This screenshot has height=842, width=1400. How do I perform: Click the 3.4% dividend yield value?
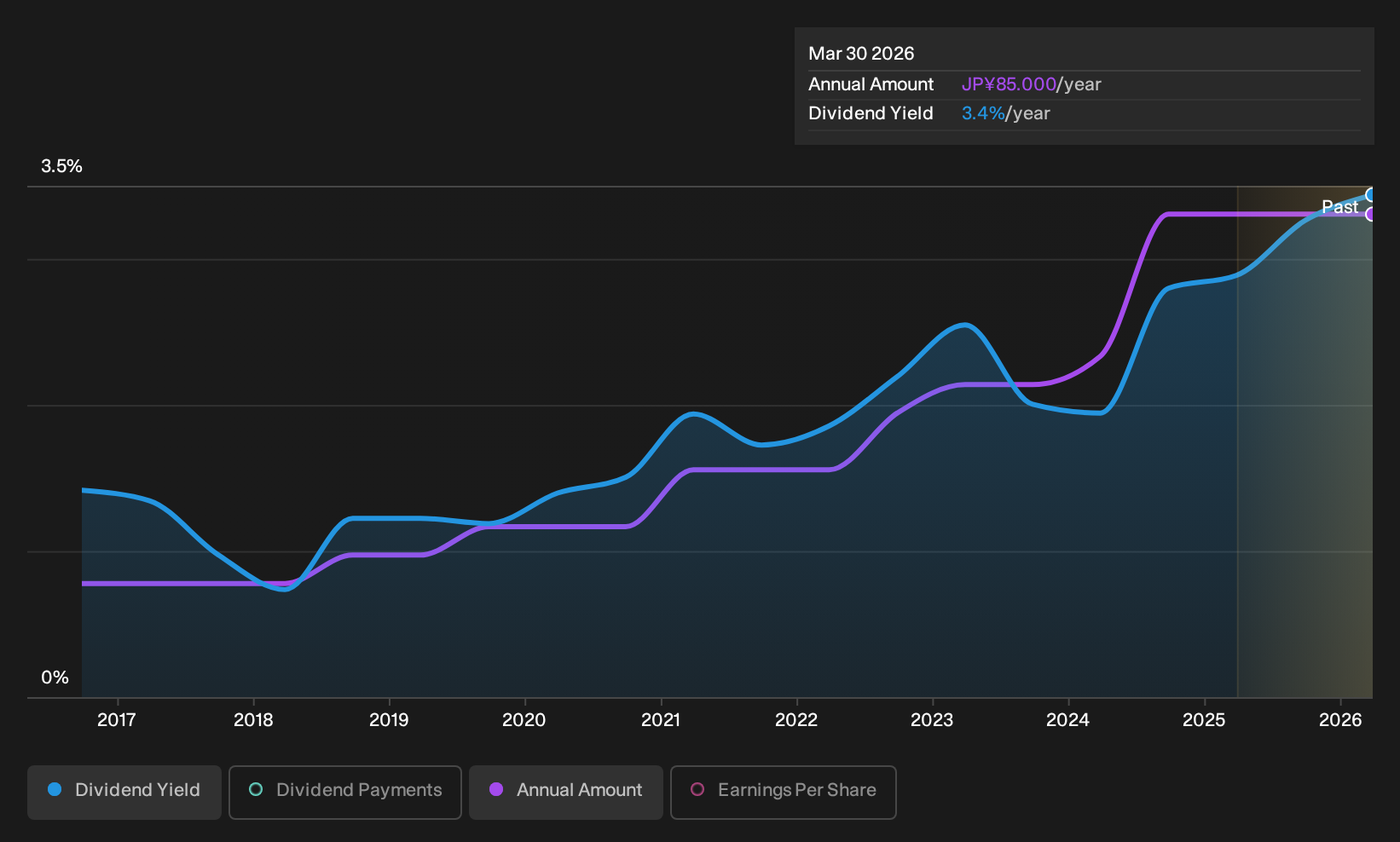click(983, 113)
